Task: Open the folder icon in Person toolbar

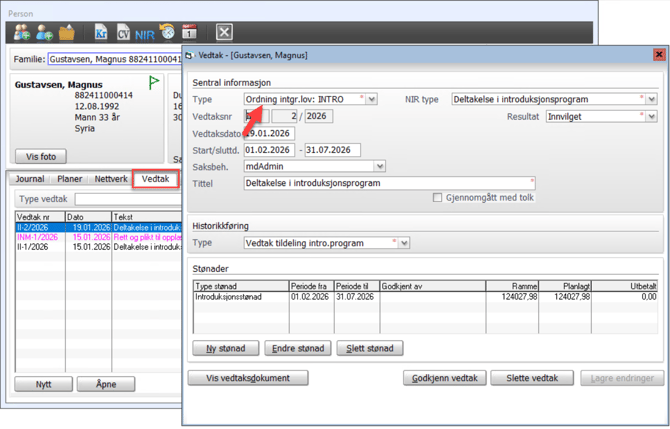Action: (x=67, y=33)
